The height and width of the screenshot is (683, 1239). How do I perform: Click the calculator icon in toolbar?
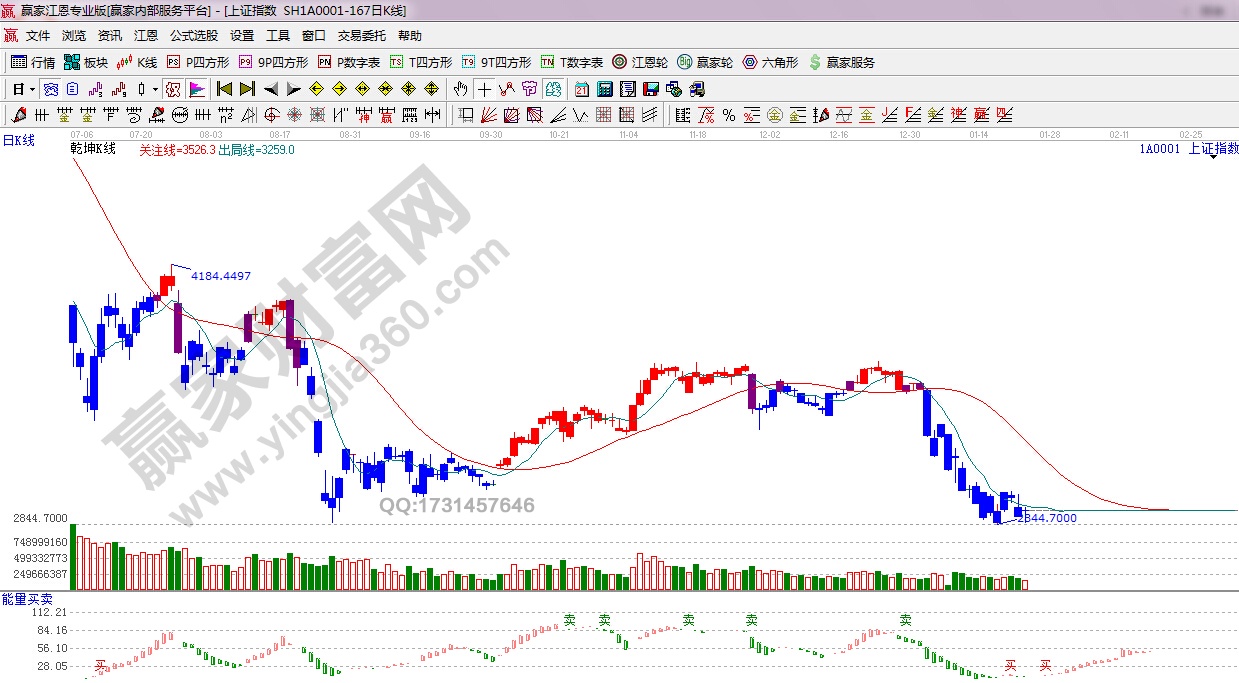604,89
